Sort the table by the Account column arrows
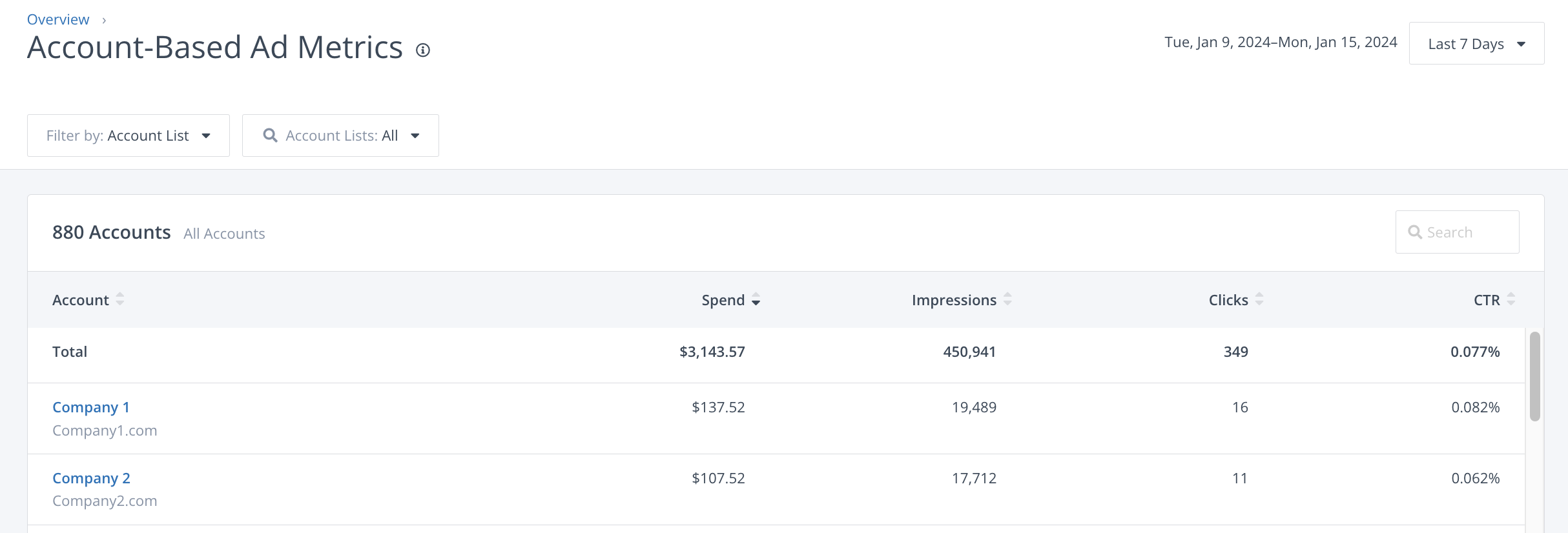This screenshot has width=1568, height=533. (x=120, y=299)
